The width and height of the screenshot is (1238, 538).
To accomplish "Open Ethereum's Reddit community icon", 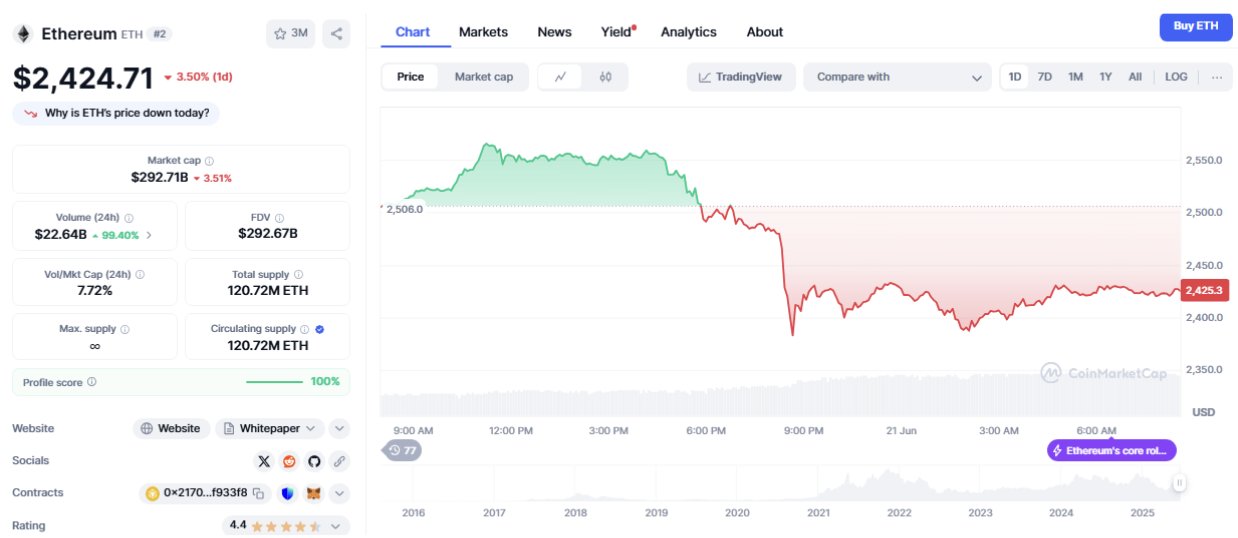I will 289,461.
